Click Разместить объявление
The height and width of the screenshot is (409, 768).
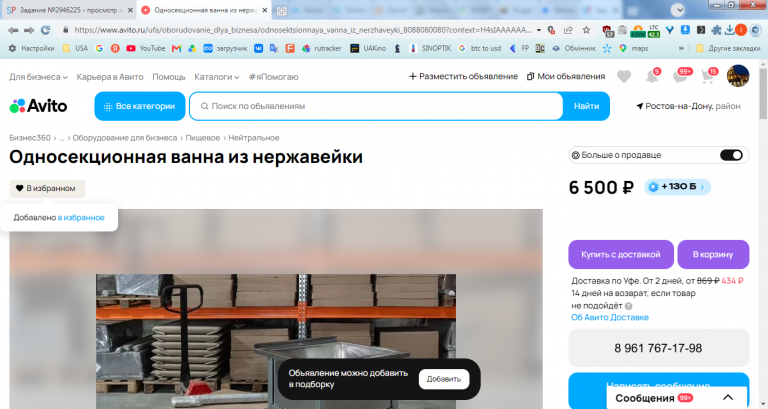click(x=463, y=76)
